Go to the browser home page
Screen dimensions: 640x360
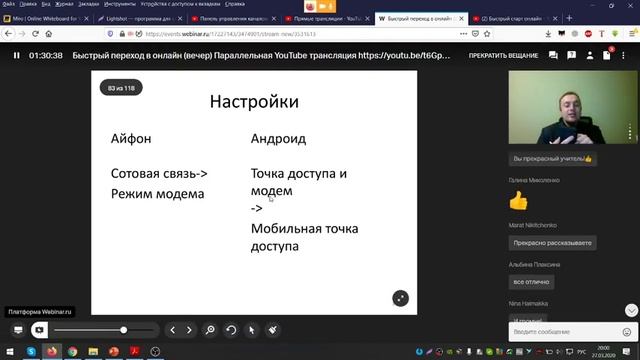[x=49, y=34]
